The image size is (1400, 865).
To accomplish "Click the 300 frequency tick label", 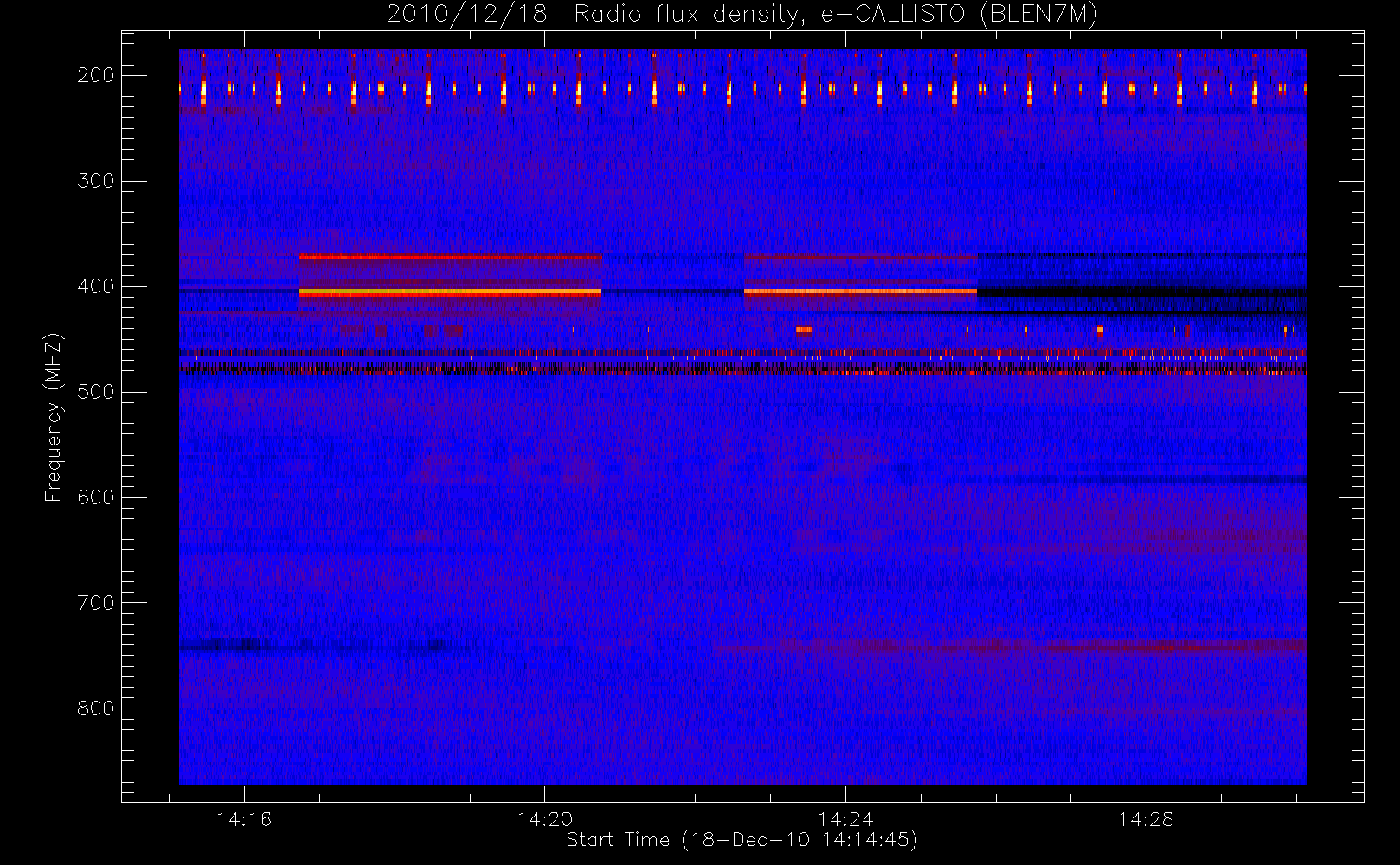I will pos(96,181).
